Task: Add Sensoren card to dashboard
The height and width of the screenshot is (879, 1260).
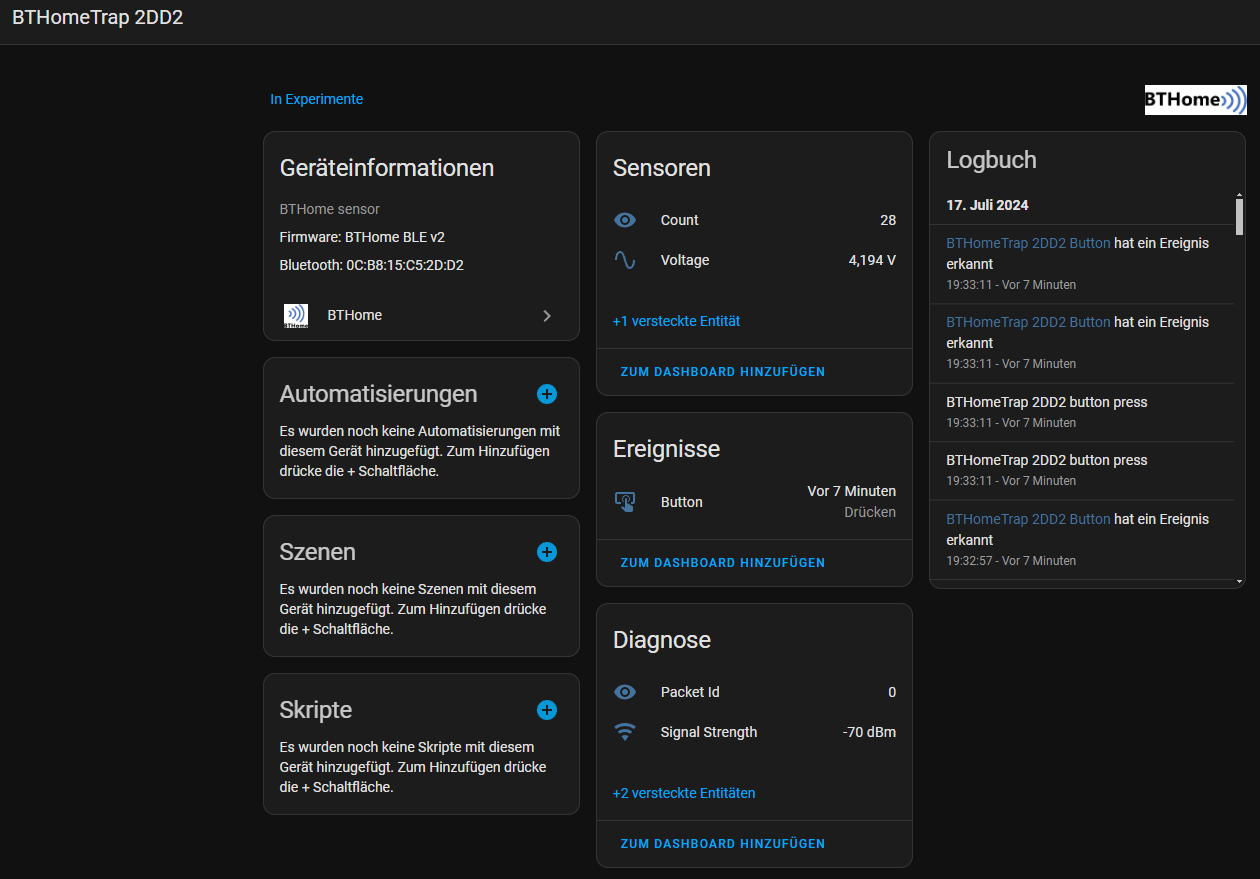Action: click(723, 372)
